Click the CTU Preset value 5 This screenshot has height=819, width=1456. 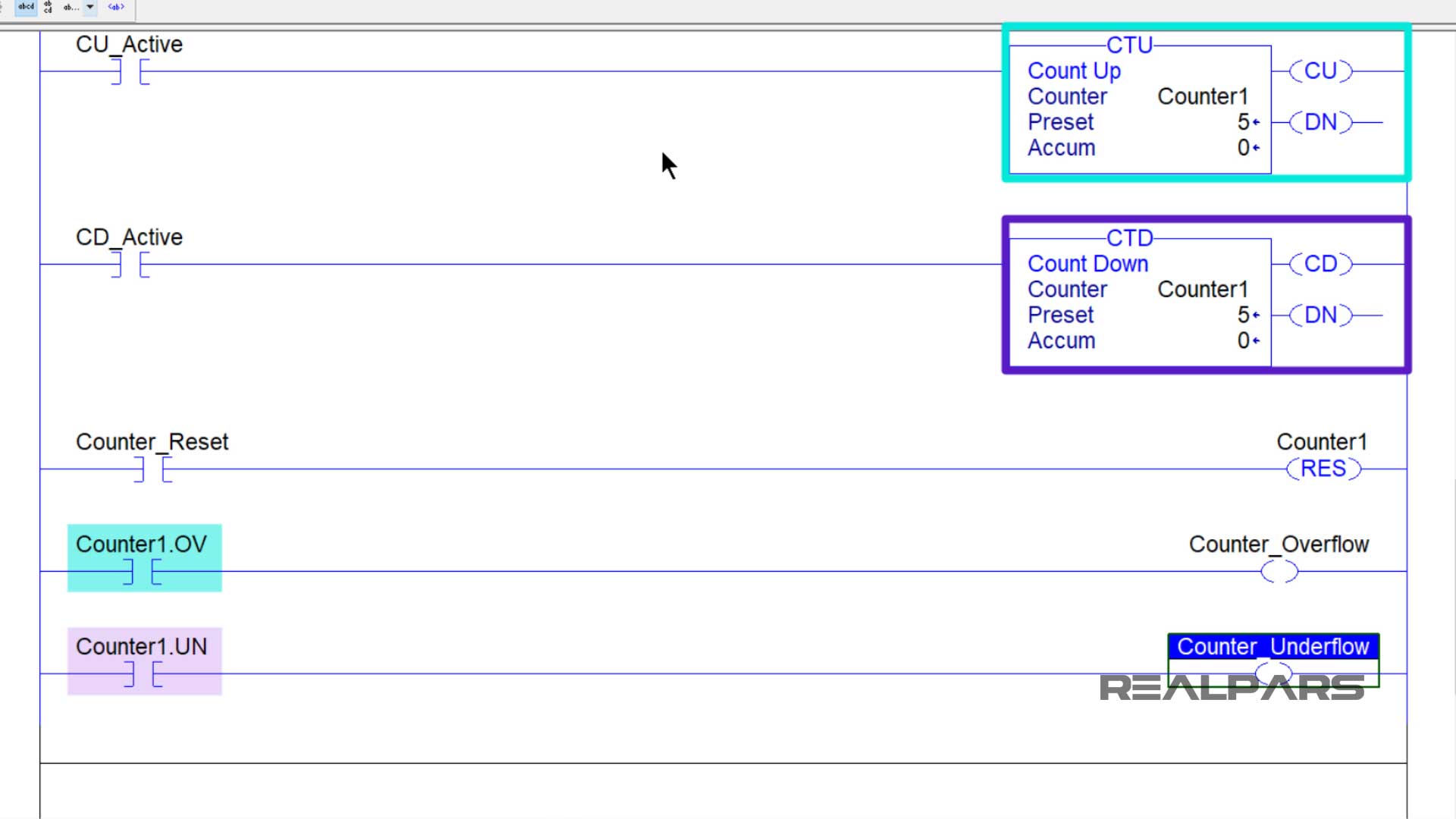tap(1243, 122)
